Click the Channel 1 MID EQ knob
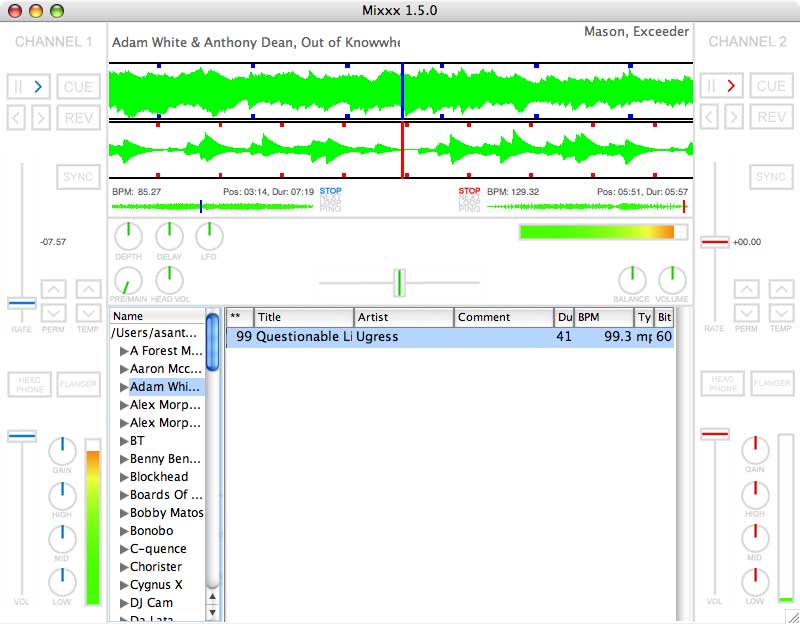This screenshot has width=800, height=624. tap(62, 539)
